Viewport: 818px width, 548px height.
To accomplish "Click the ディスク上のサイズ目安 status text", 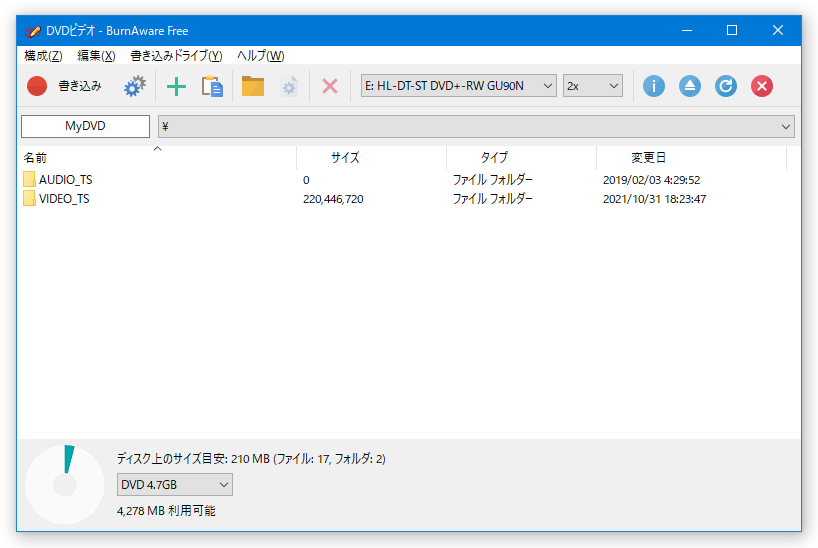I will 251,459.
